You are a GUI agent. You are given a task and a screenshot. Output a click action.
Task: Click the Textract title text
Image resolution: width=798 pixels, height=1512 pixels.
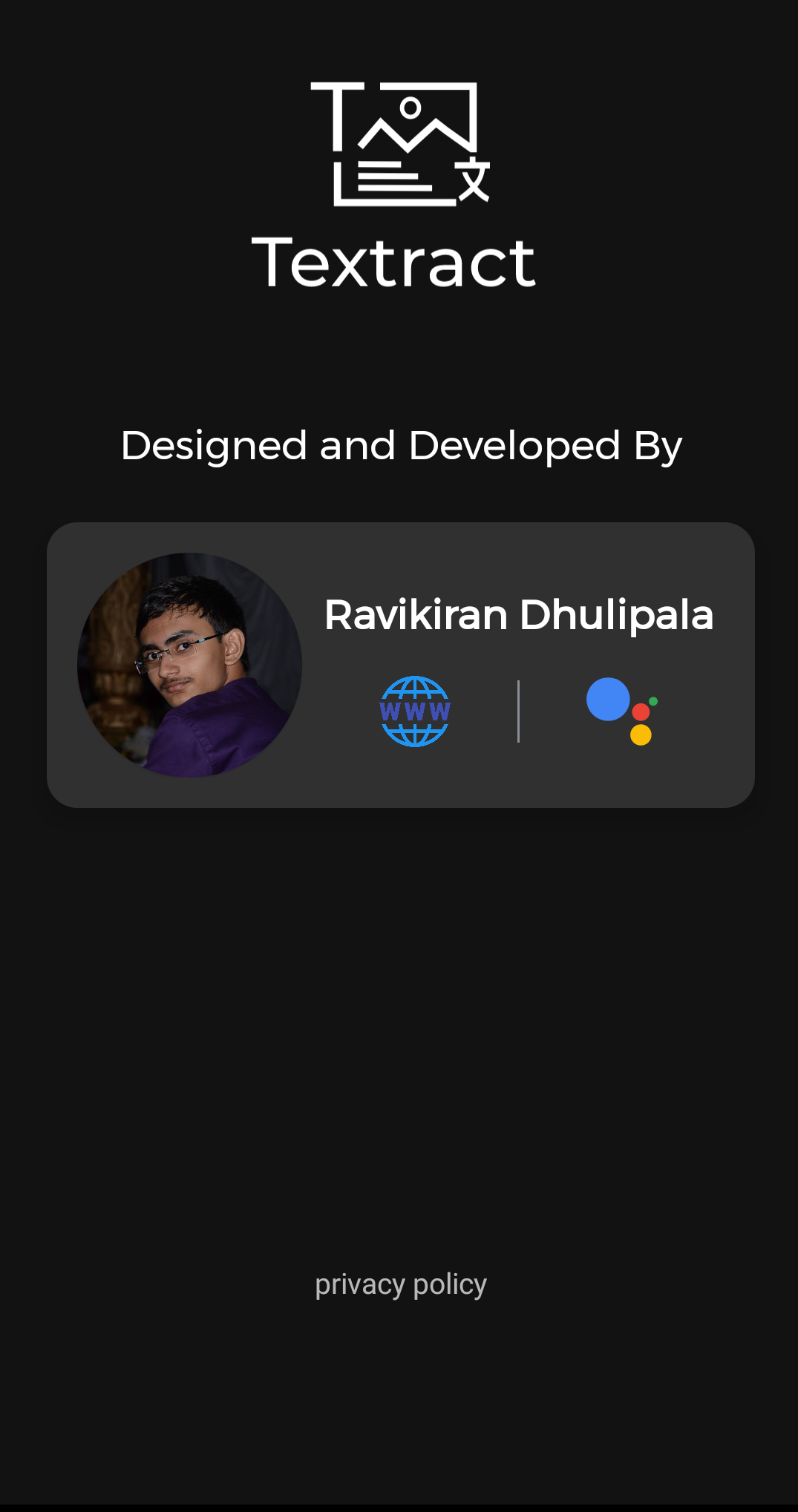[x=393, y=262]
